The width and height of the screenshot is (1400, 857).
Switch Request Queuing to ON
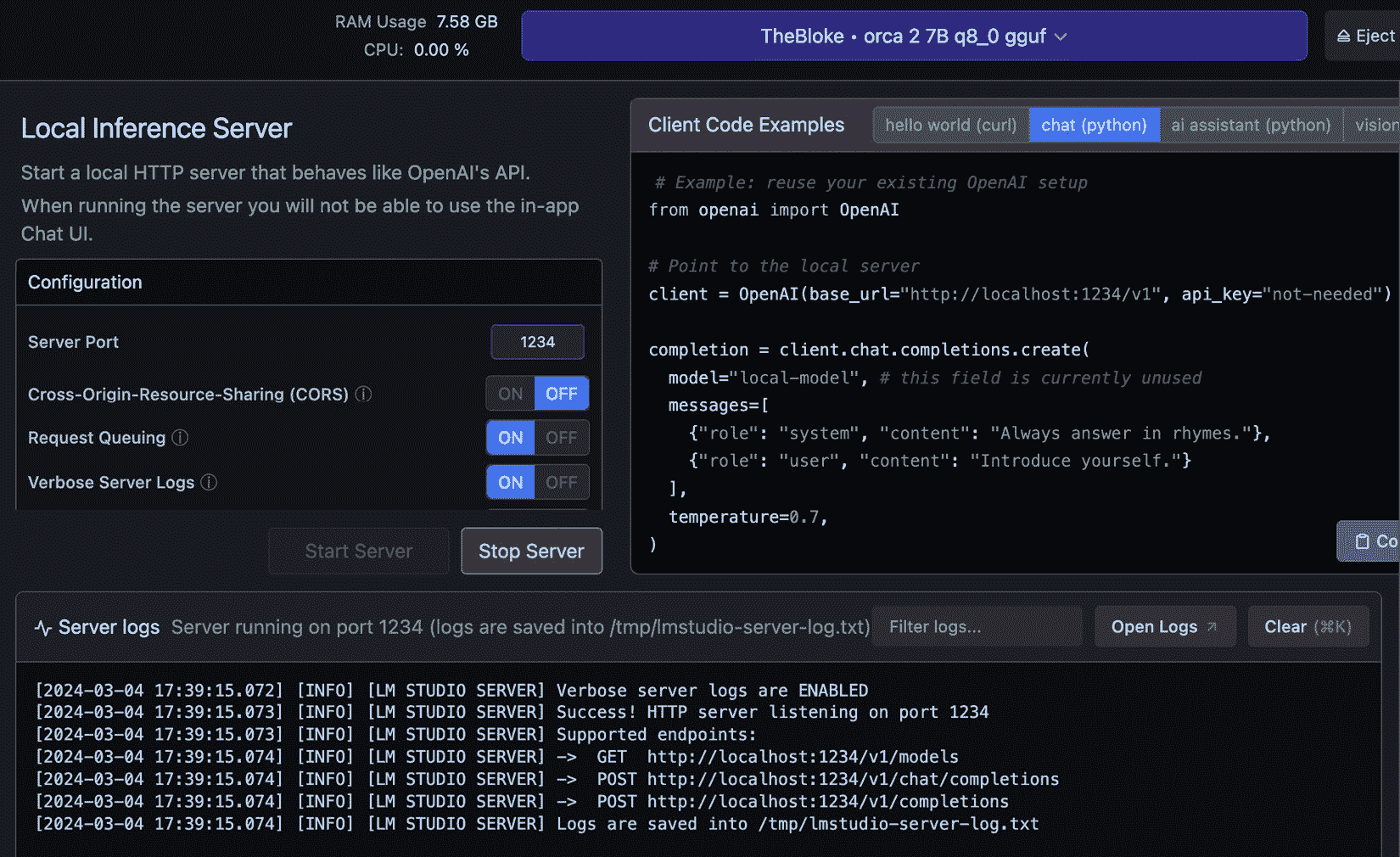pos(510,438)
